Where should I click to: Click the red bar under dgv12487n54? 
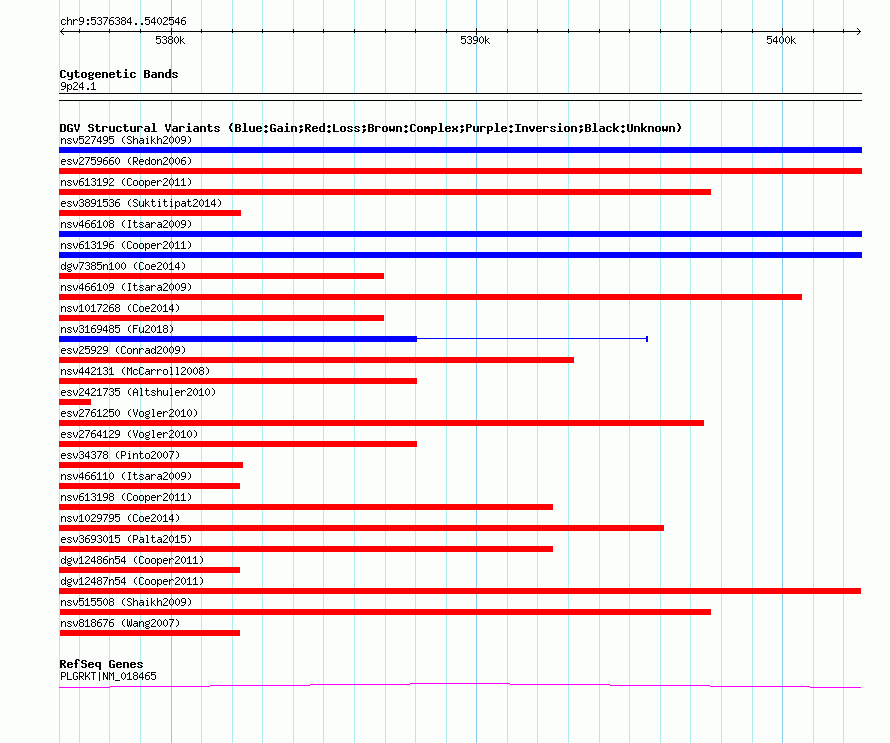click(x=460, y=591)
